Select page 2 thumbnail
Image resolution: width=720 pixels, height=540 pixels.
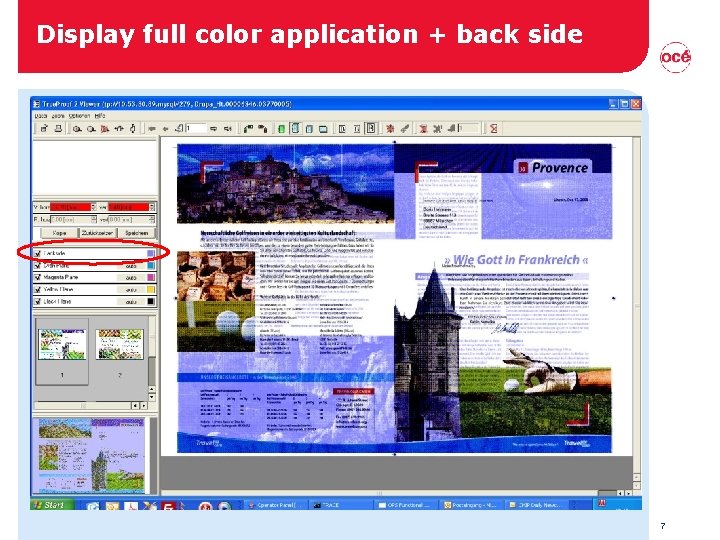click(x=119, y=344)
